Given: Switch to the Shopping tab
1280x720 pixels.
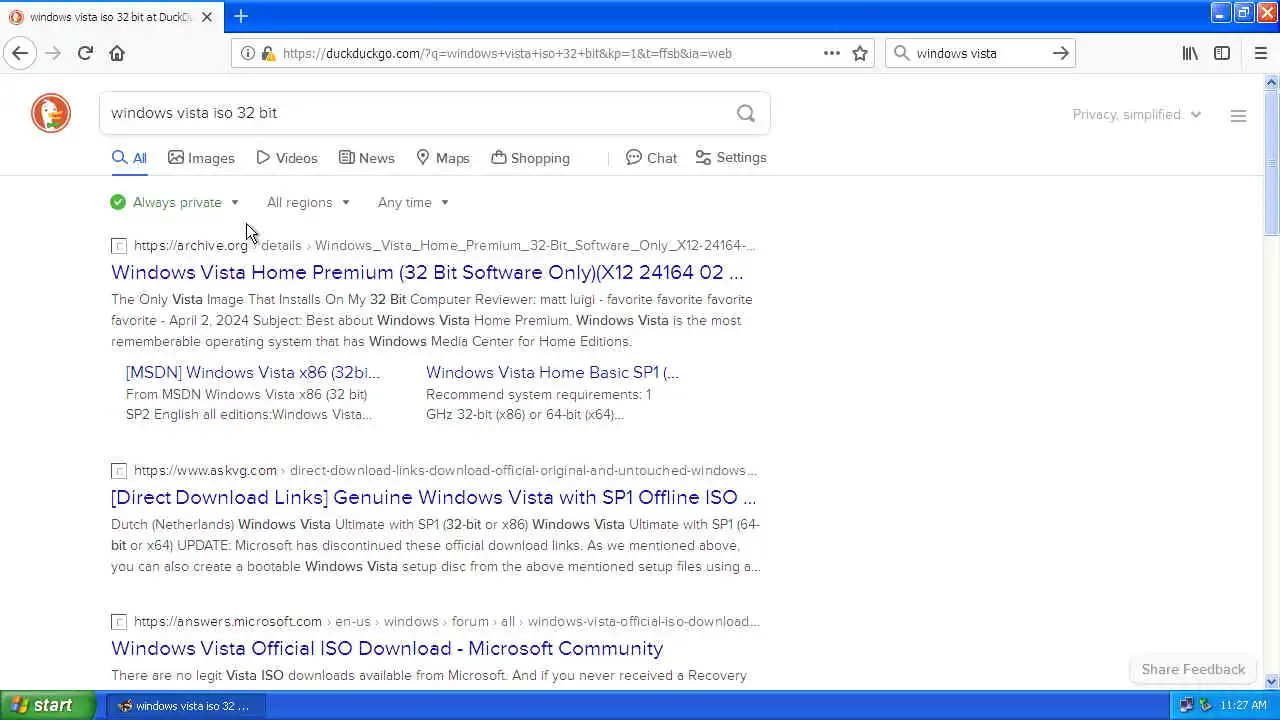Looking at the screenshot, I should [x=530, y=158].
